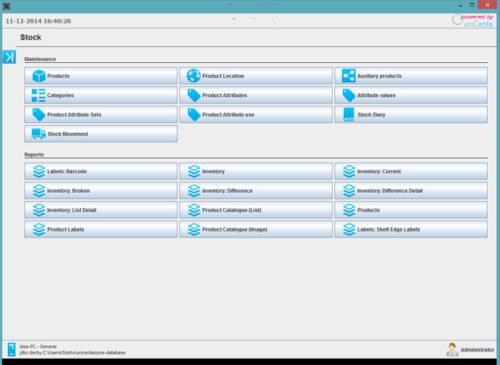Click the Administrator user avatar
The image size is (500, 365).
[x=452, y=349]
